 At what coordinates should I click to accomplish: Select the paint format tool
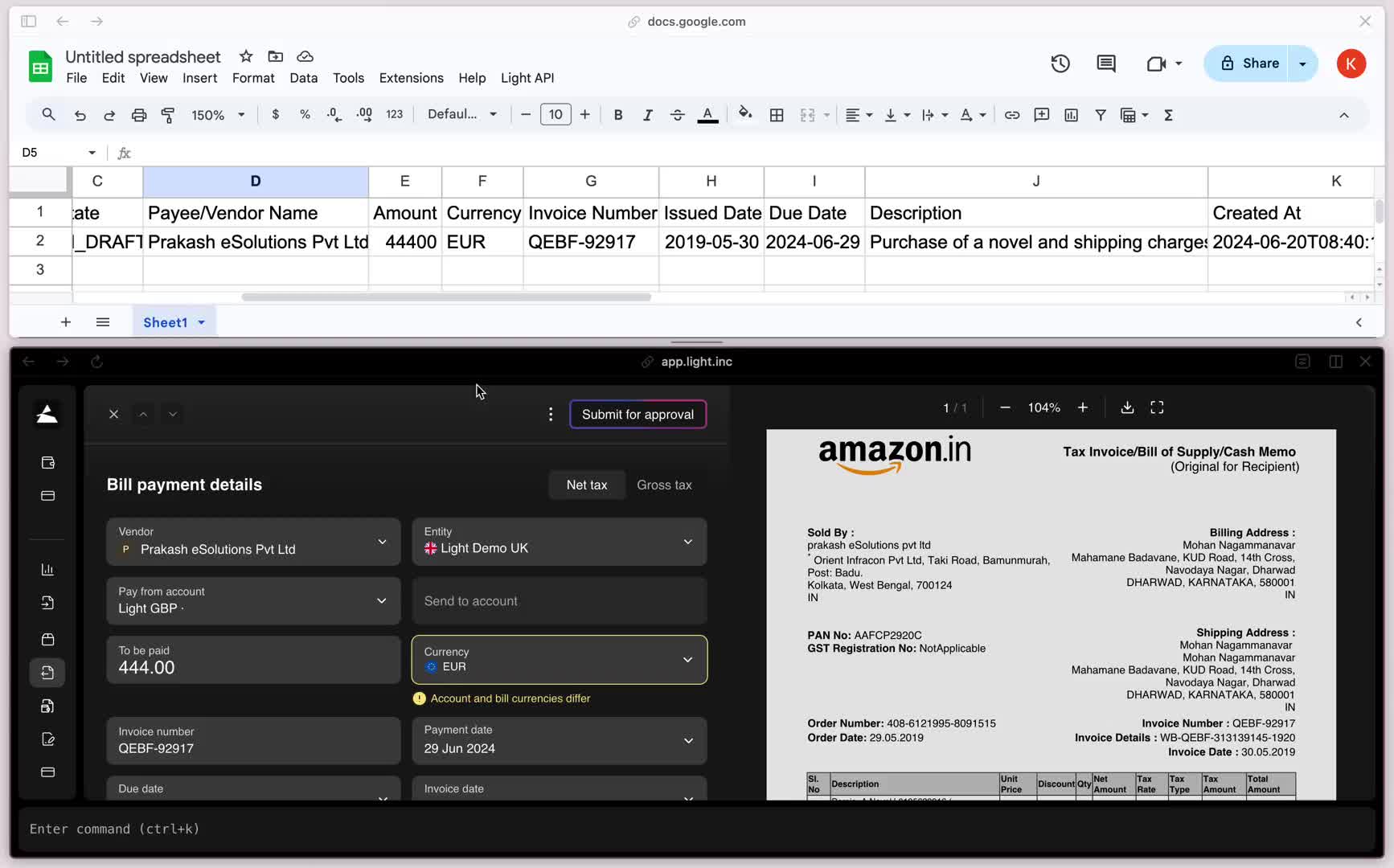click(168, 115)
